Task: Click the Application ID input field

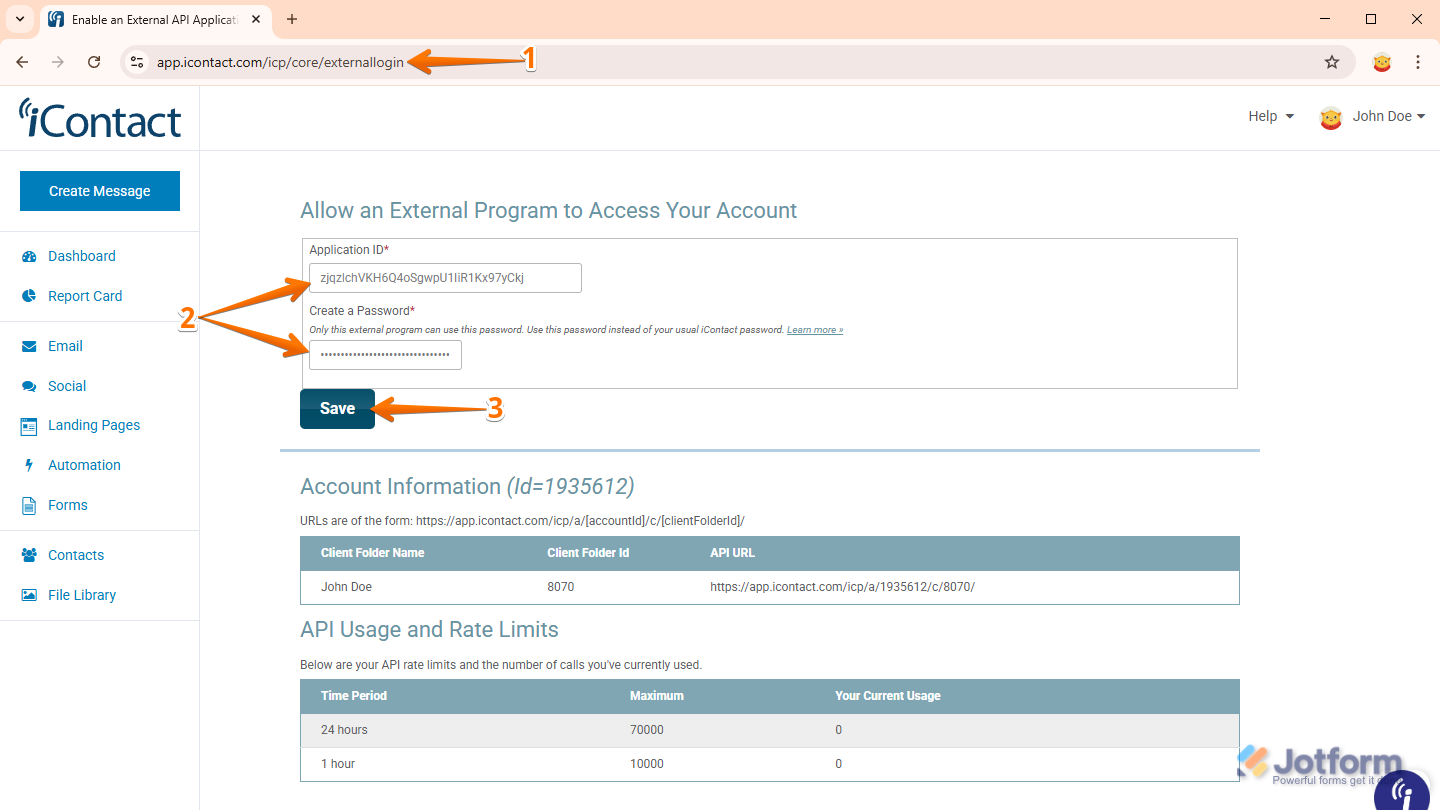Action: [x=445, y=278]
